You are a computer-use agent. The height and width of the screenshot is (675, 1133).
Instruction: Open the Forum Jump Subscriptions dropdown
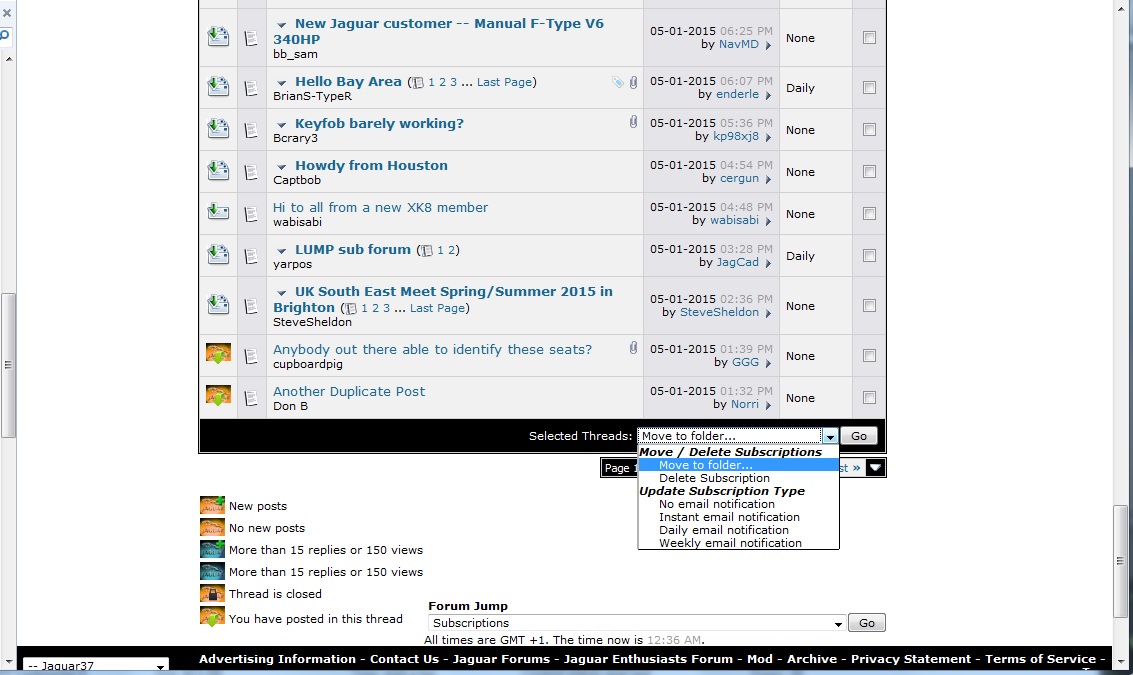pos(637,623)
